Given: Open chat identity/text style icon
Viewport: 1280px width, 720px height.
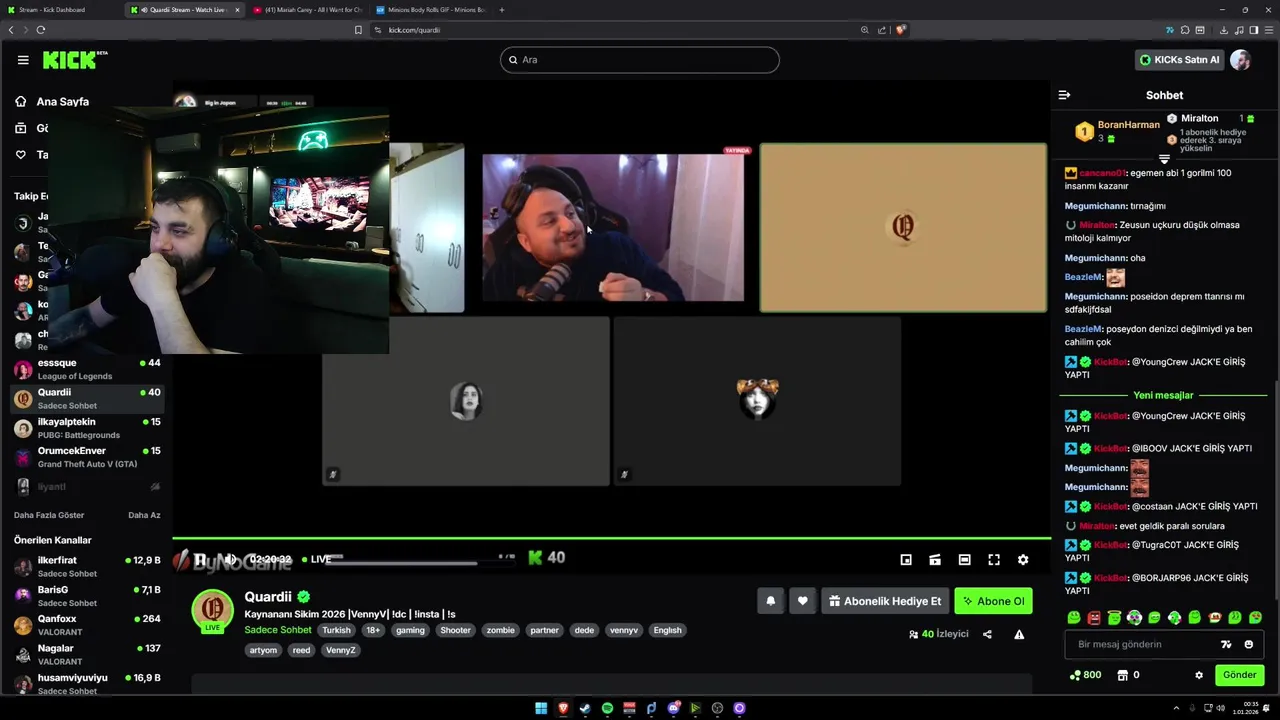Looking at the screenshot, I should tap(1226, 644).
